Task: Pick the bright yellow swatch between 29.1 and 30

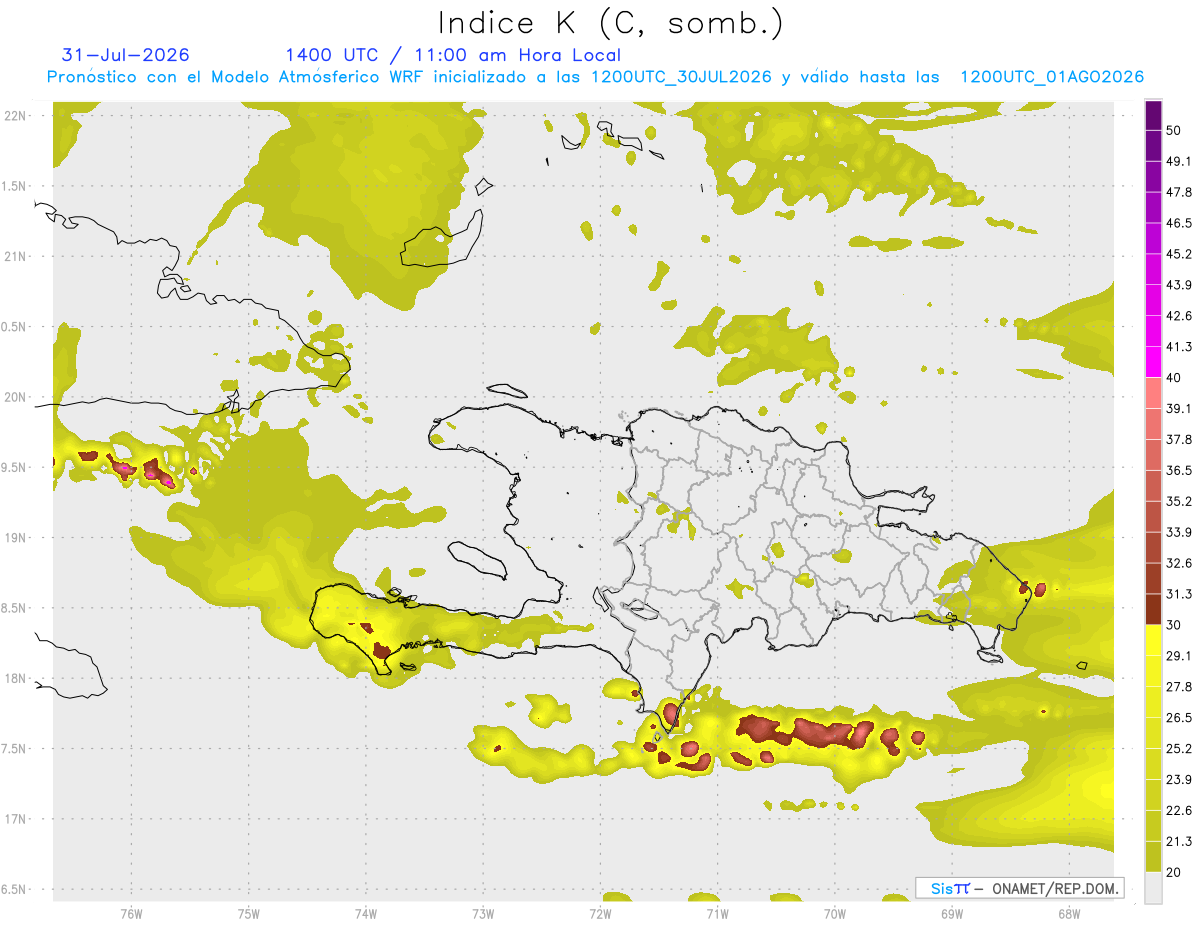Action: point(1153,640)
